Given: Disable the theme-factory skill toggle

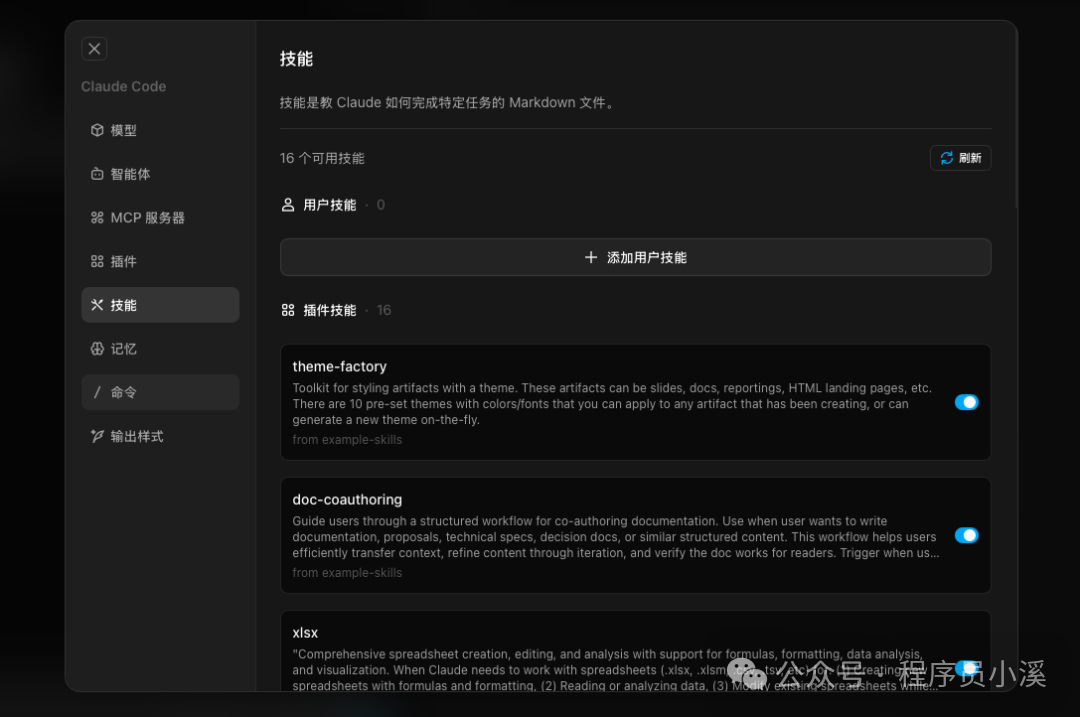Looking at the screenshot, I should coord(966,401).
